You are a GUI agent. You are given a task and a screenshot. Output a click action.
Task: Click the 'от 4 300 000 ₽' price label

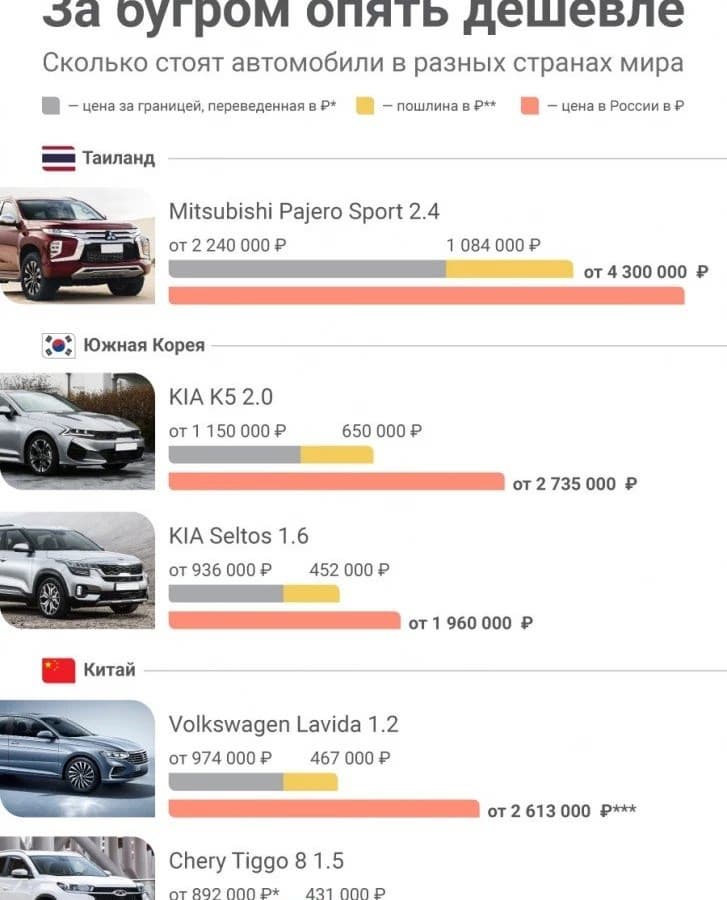pyautogui.click(x=645, y=271)
